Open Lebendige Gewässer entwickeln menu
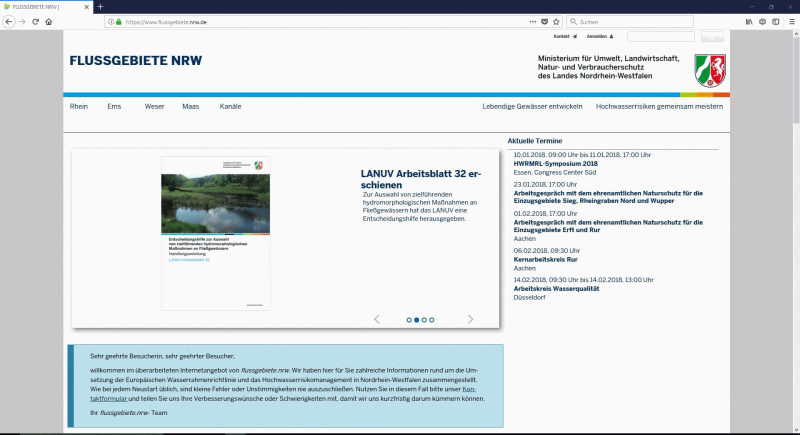The image size is (800, 435). tap(532, 107)
